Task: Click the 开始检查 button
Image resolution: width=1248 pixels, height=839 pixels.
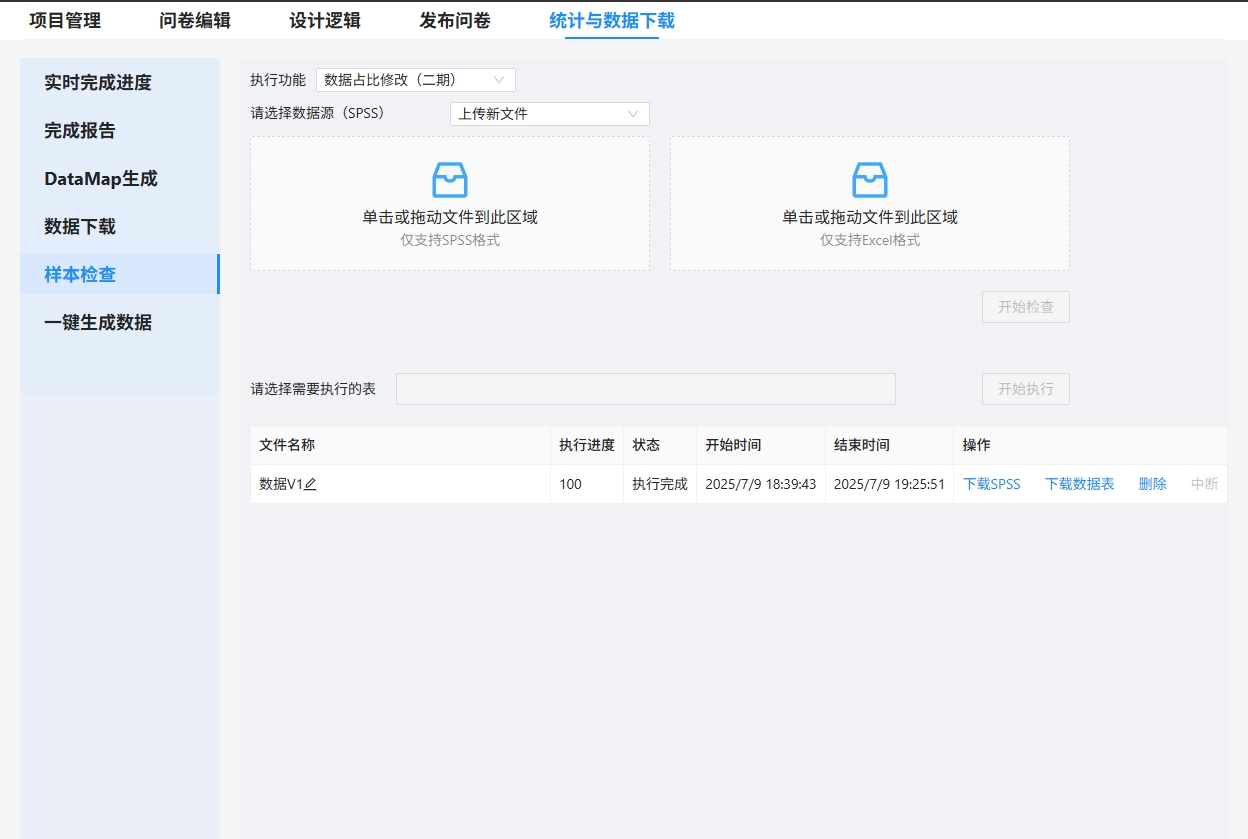Action: [1026, 307]
